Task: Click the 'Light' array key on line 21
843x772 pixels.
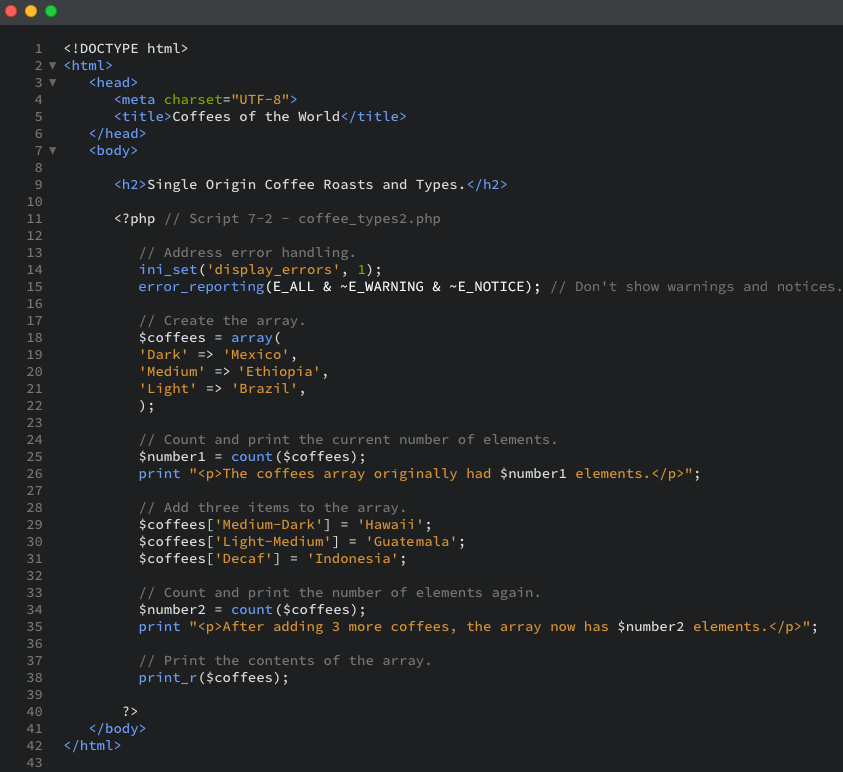Action: tap(168, 389)
